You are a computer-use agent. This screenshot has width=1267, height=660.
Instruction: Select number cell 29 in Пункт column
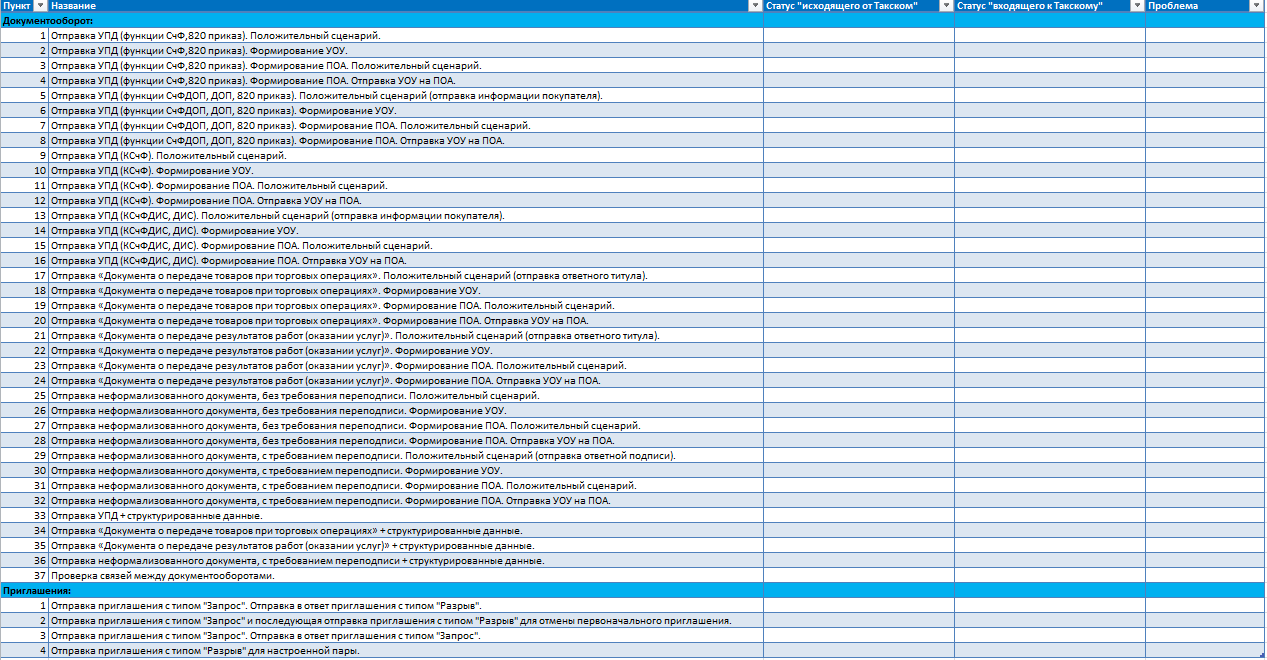tap(24, 455)
